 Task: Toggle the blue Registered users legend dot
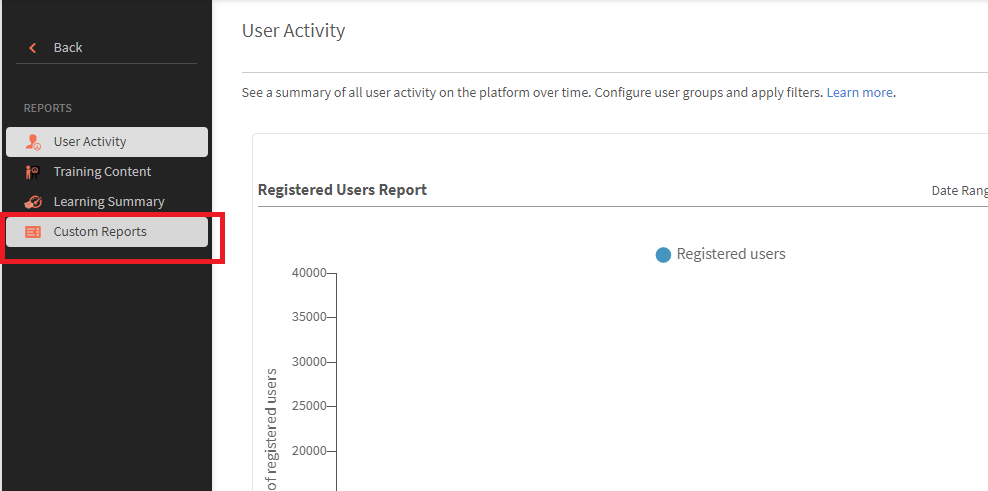point(663,255)
